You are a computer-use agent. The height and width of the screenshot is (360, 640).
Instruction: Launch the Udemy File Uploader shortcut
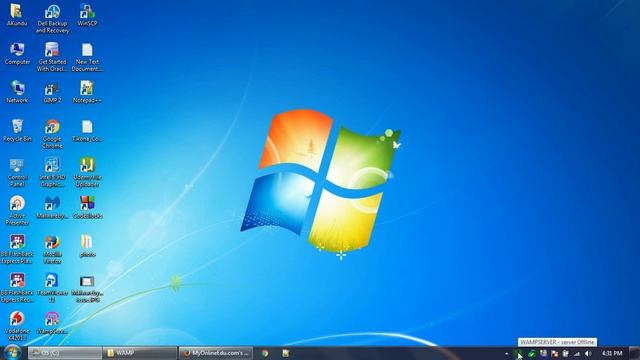point(87,173)
